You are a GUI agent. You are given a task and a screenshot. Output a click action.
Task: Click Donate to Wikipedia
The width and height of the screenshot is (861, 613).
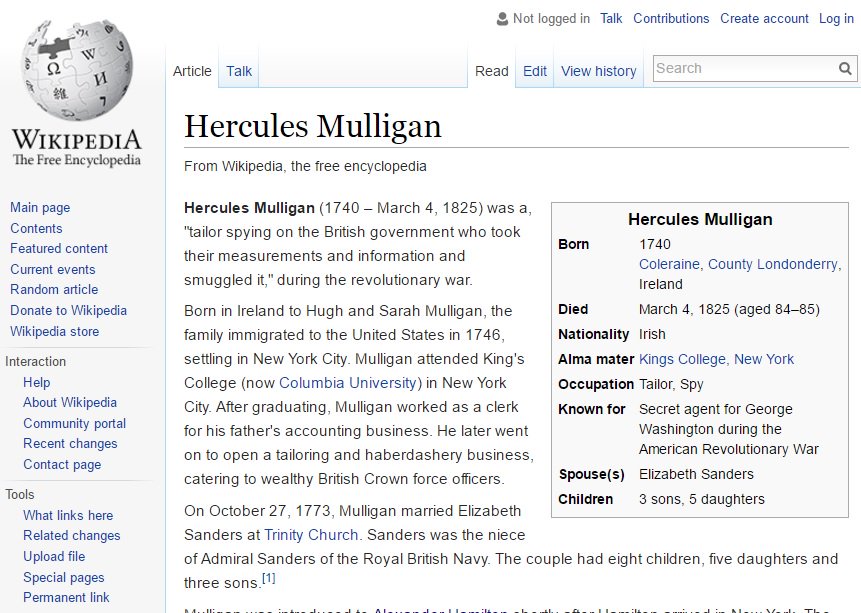[x=69, y=310]
